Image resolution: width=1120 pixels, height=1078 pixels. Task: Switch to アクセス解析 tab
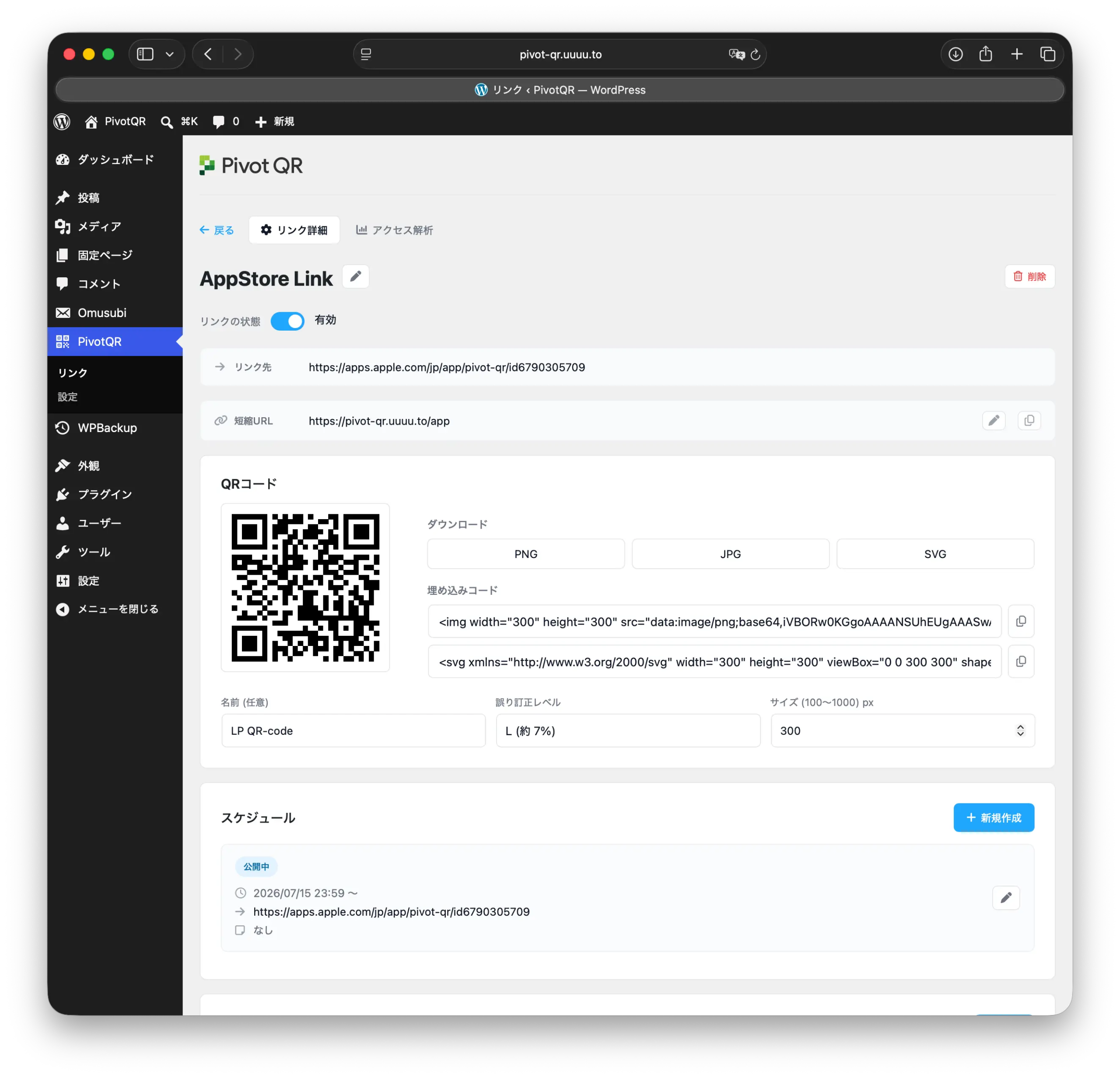point(394,230)
